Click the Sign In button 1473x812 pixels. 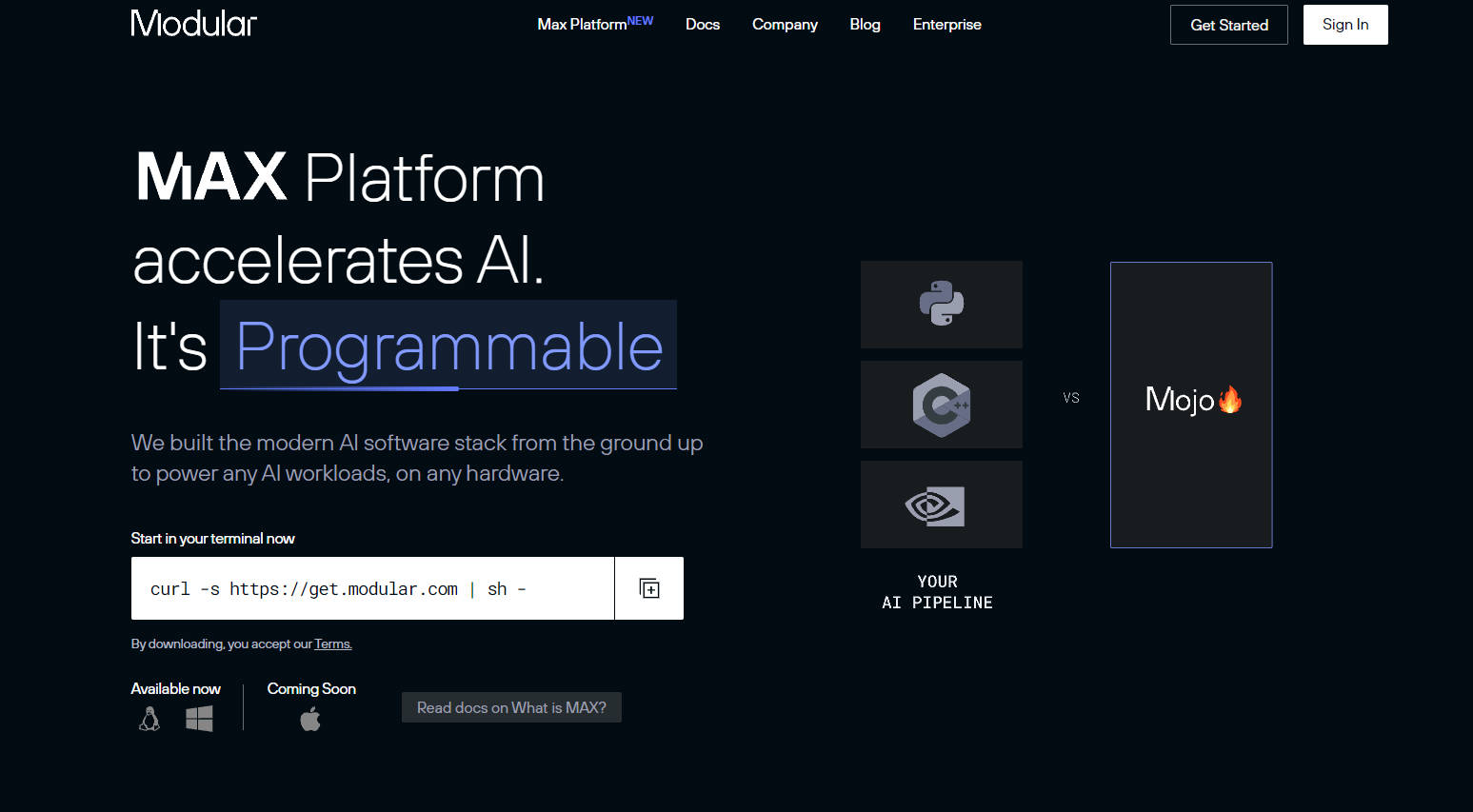click(1345, 25)
